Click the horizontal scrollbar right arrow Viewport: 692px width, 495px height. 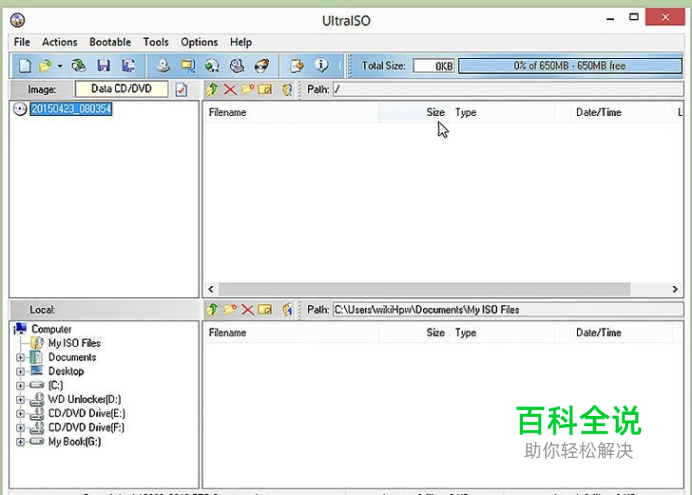[x=675, y=289]
